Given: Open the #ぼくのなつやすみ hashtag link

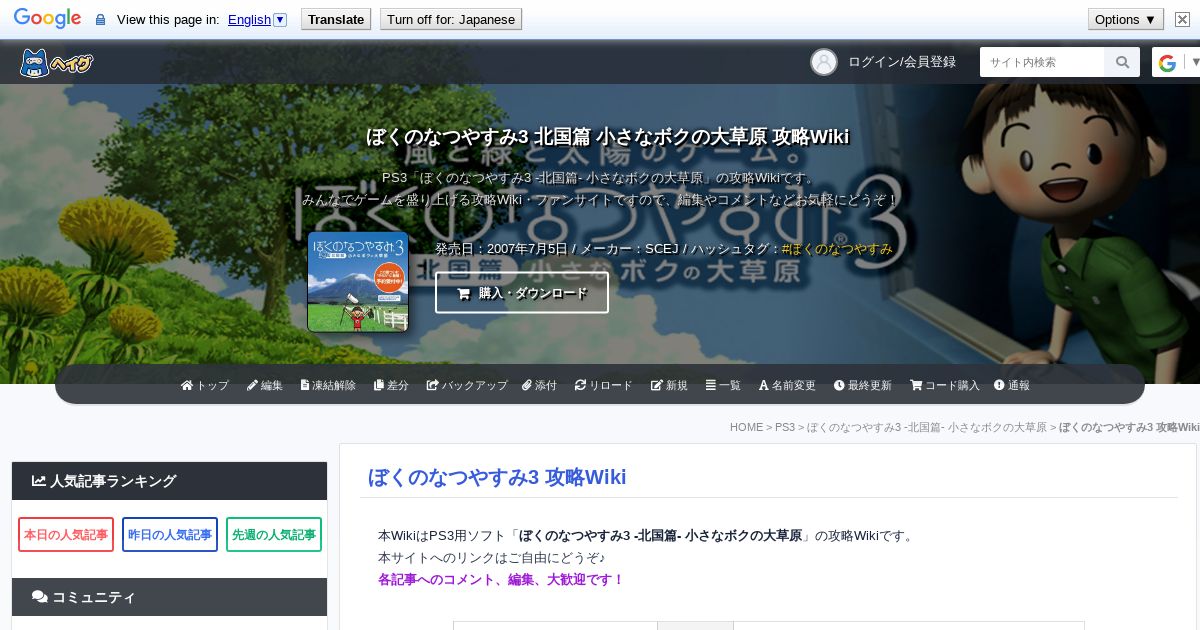Looking at the screenshot, I should coord(837,249).
